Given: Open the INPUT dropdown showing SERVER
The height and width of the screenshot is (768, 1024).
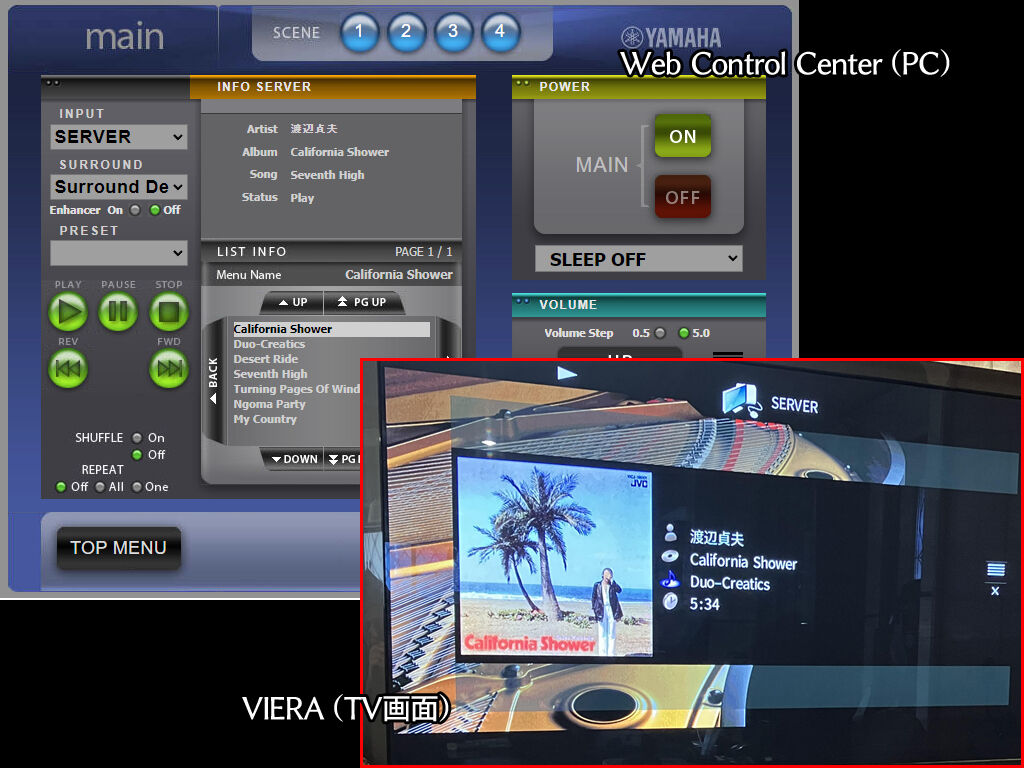Looking at the screenshot, I should tap(119, 137).
